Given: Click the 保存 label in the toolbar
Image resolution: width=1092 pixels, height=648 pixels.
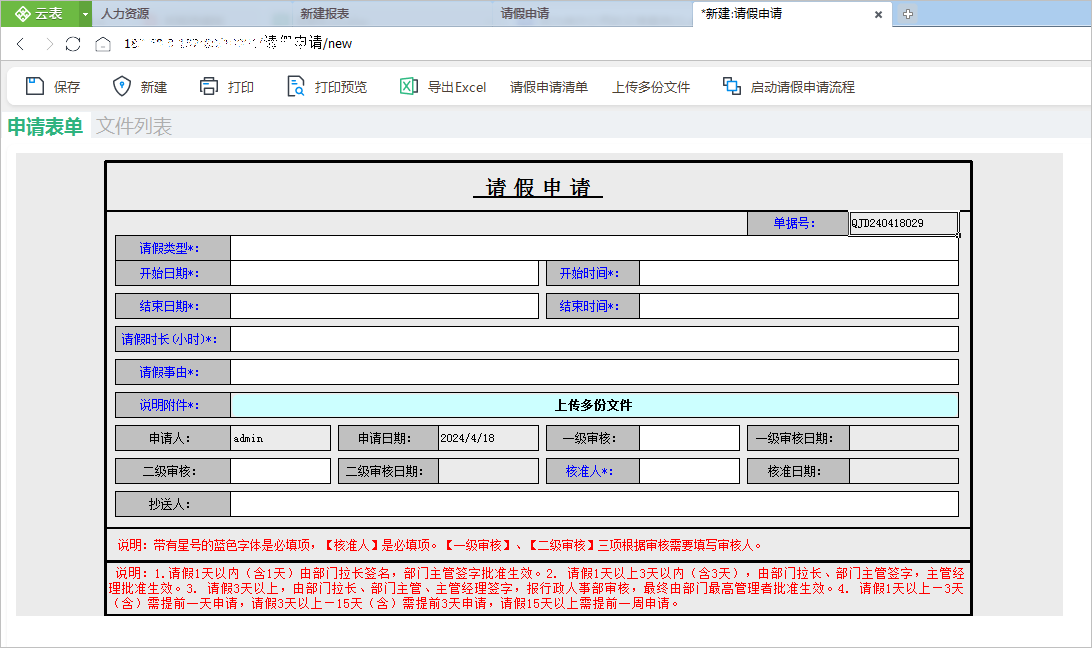Looking at the screenshot, I should [x=67, y=87].
